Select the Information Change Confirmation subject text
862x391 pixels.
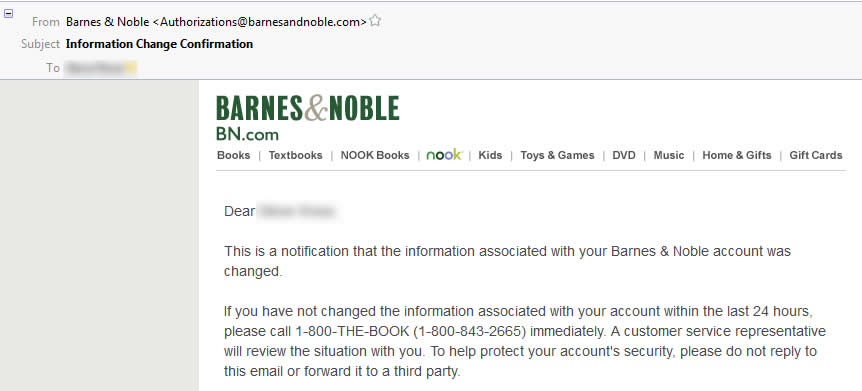159,44
